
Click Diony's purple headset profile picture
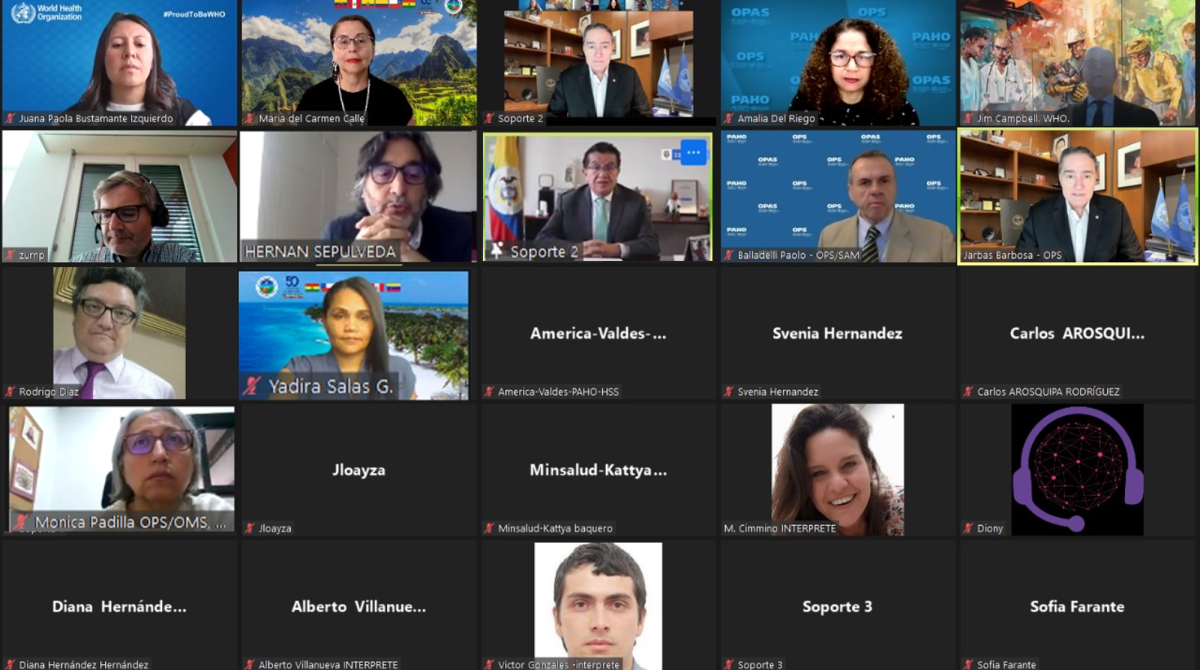click(x=1077, y=469)
